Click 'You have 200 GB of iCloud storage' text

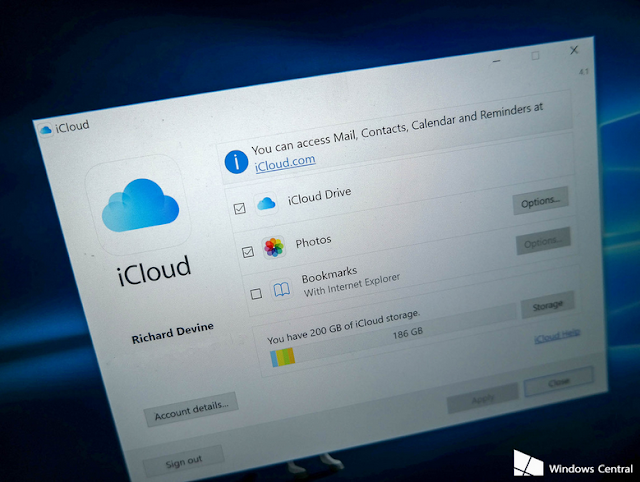343,327
